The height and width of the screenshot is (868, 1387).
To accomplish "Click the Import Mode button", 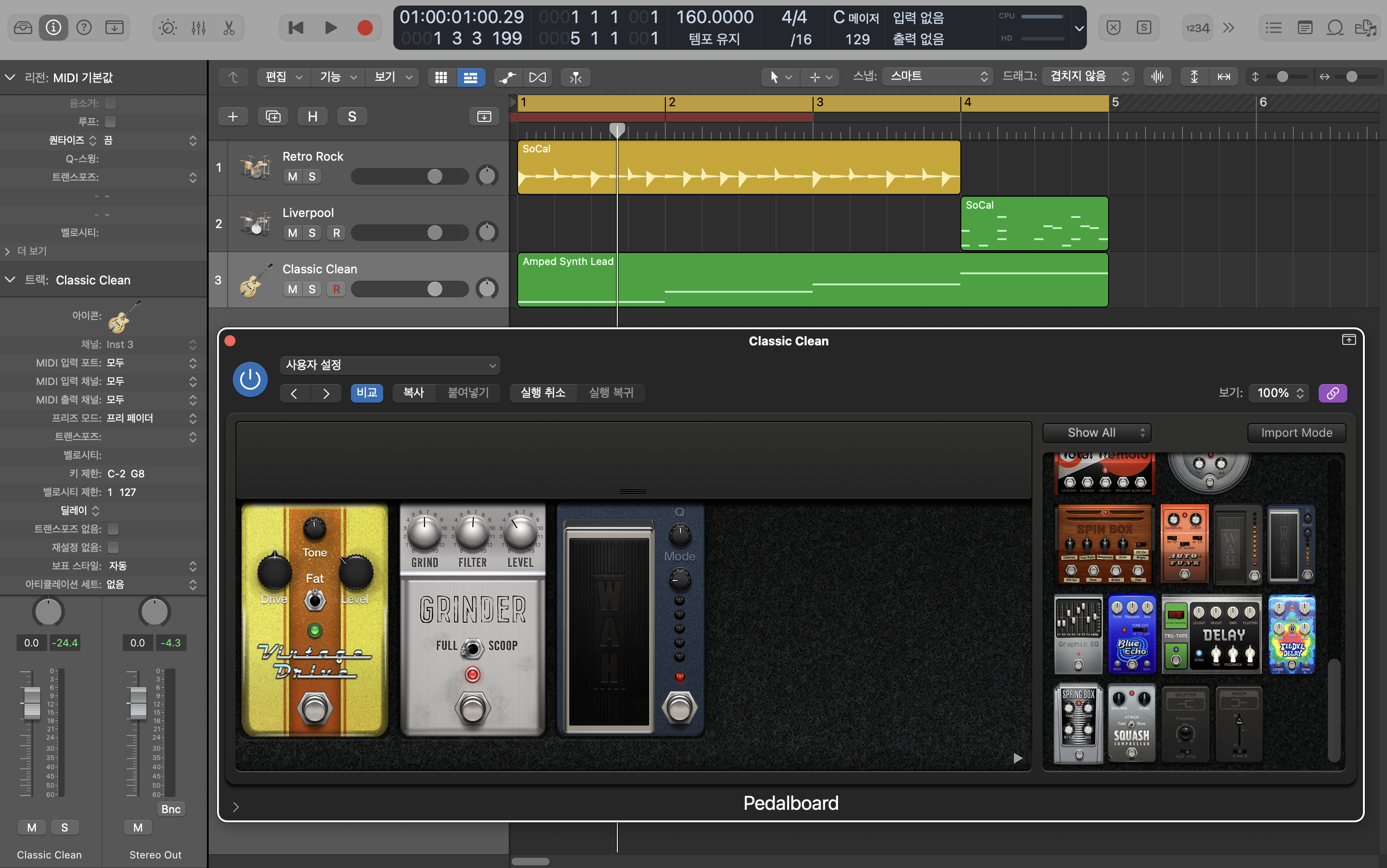I will (x=1297, y=433).
